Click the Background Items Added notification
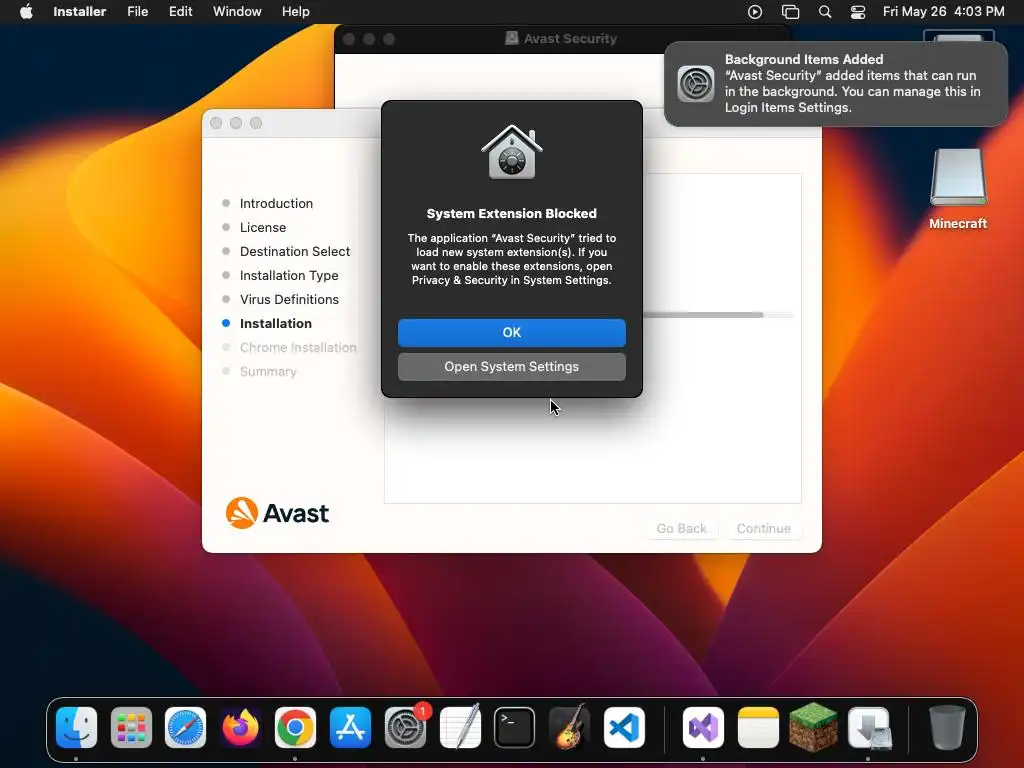Image resolution: width=1024 pixels, height=768 pixels. (836, 84)
